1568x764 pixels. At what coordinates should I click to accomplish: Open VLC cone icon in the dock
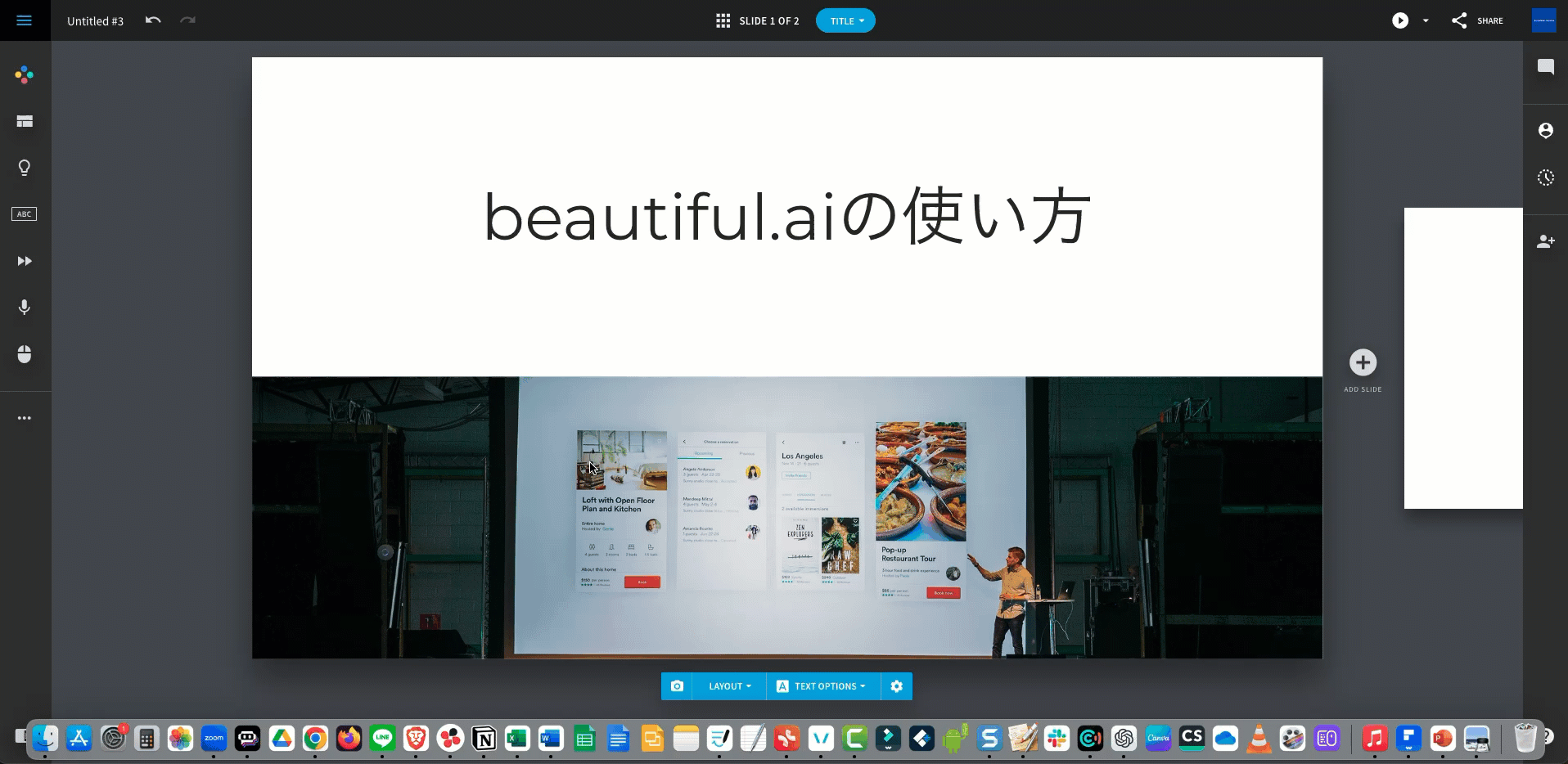coord(1259,739)
